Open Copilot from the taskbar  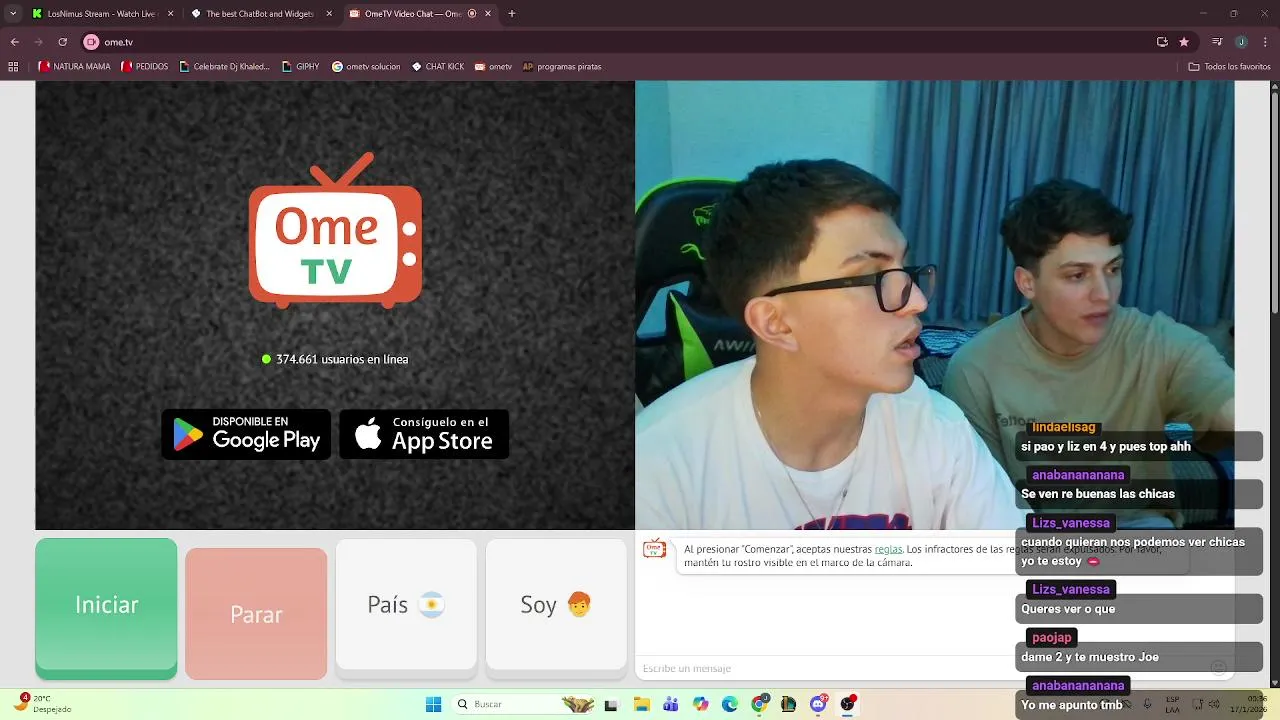(700, 704)
